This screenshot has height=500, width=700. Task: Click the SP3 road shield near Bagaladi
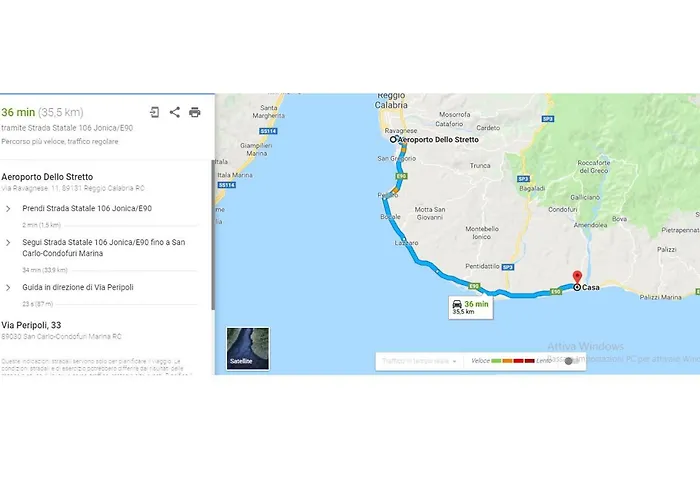[523, 179]
